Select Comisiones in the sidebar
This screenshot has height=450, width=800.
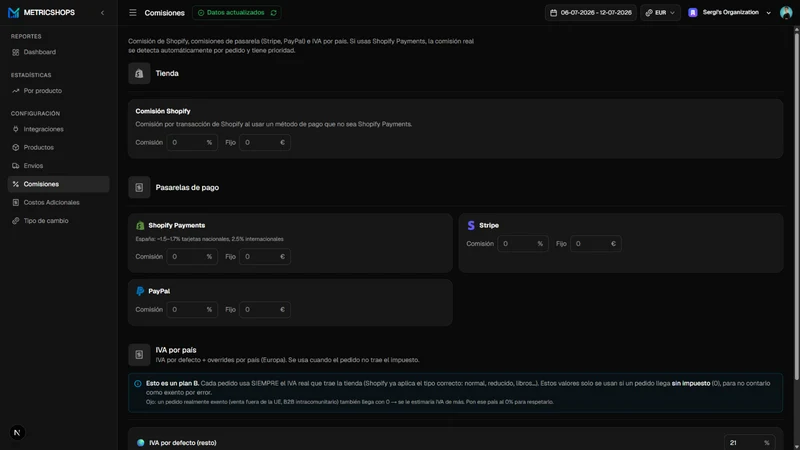(x=58, y=184)
